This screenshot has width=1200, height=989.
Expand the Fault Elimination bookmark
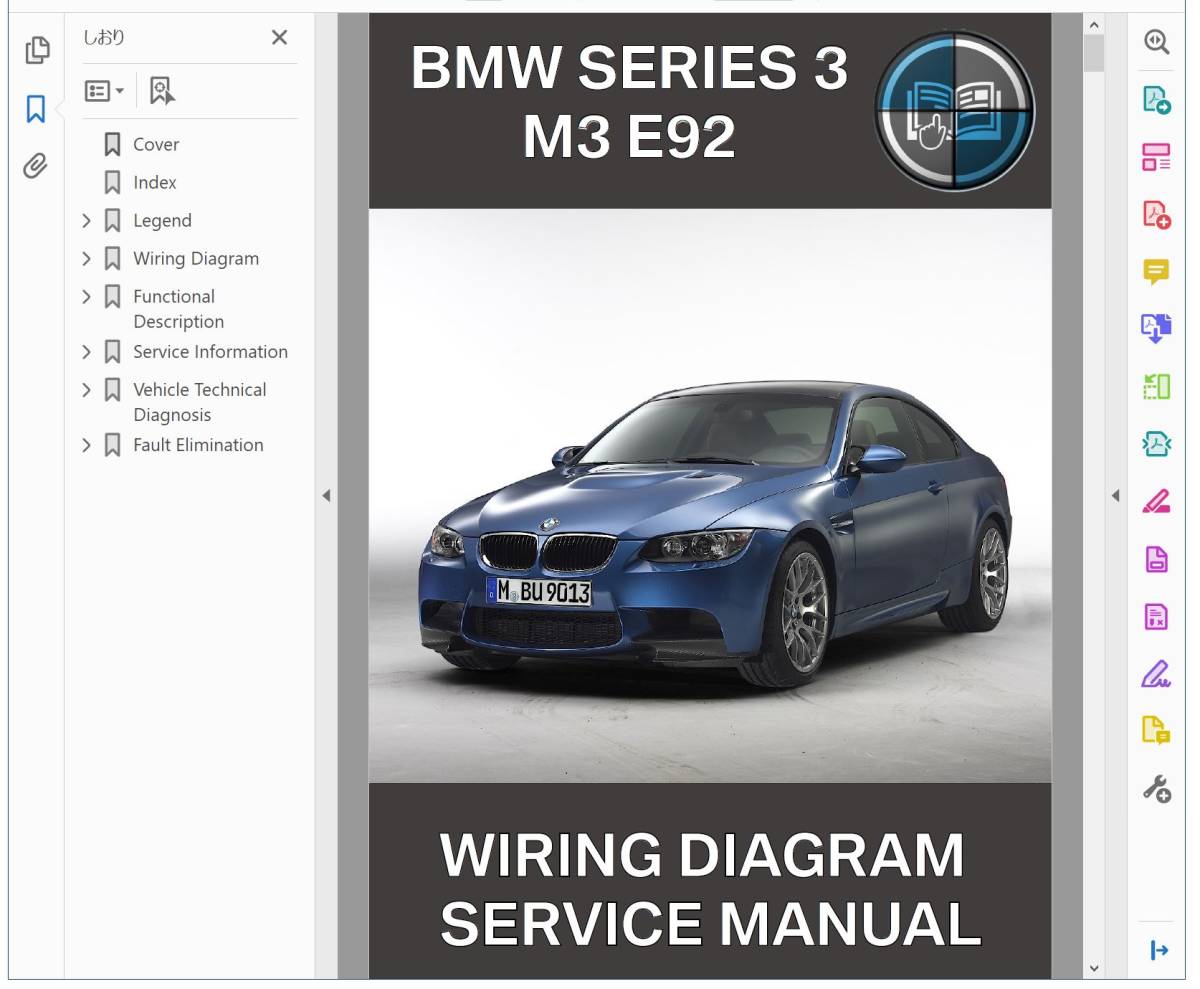pos(86,445)
